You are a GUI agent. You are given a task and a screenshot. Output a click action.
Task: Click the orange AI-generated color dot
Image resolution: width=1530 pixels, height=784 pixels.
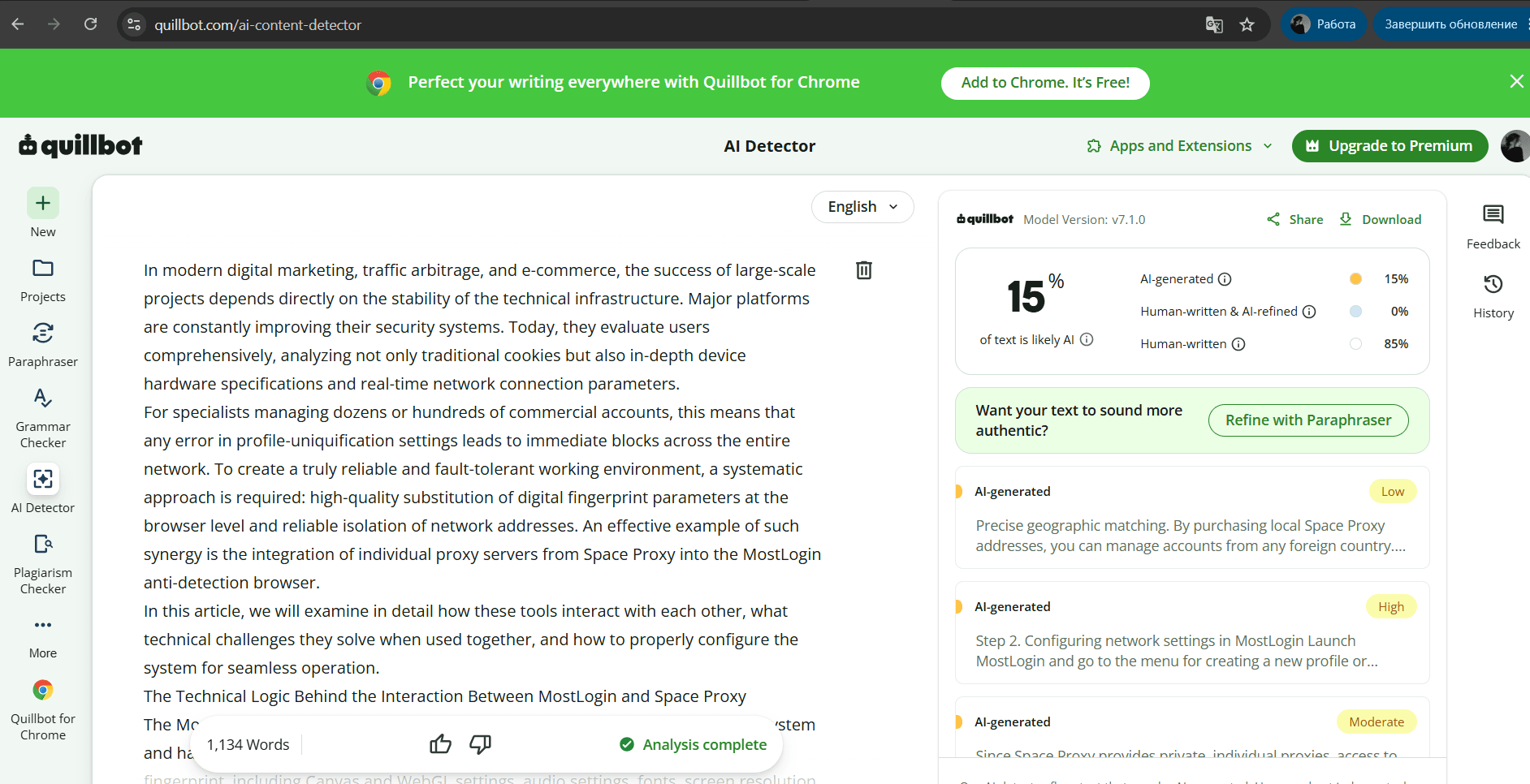(1355, 279)
